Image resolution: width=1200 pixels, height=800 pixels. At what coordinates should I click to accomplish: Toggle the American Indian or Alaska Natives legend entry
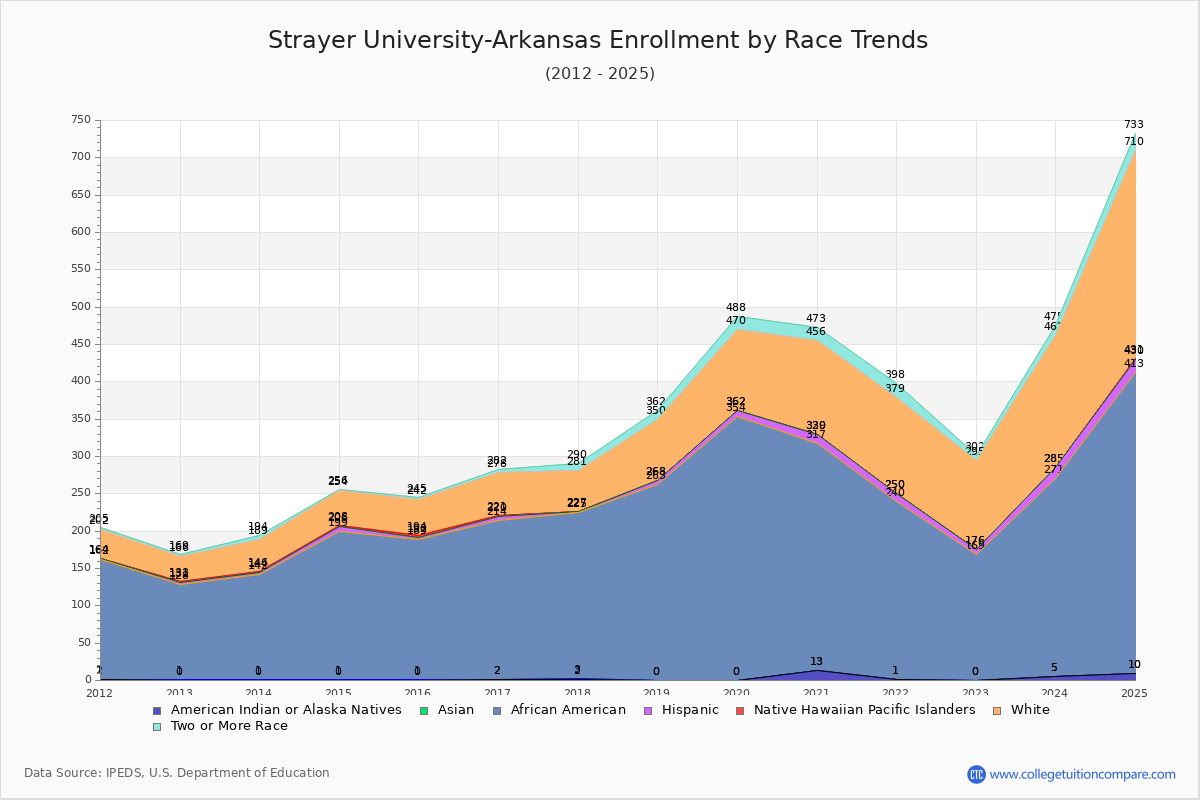[x=276, y=710]
